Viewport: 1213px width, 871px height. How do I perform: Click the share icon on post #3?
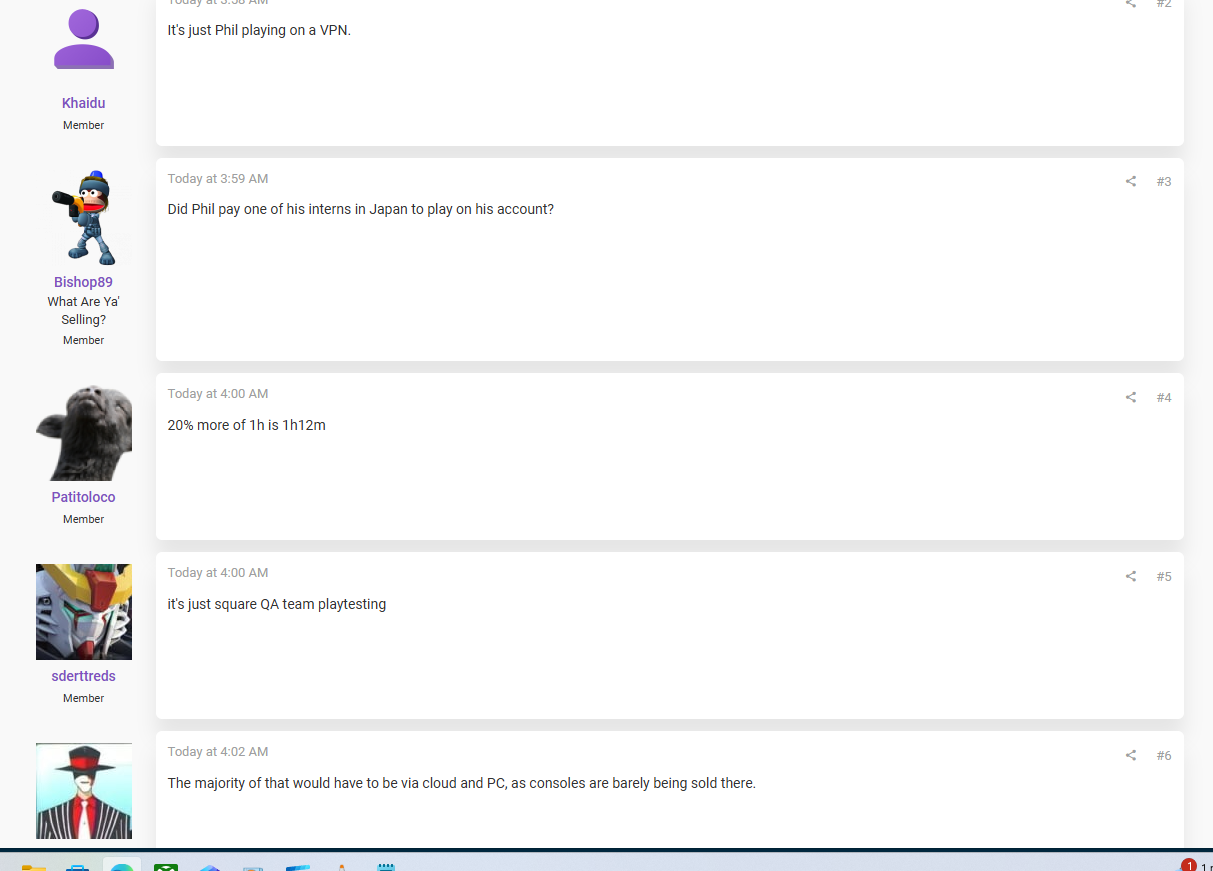1131,181
